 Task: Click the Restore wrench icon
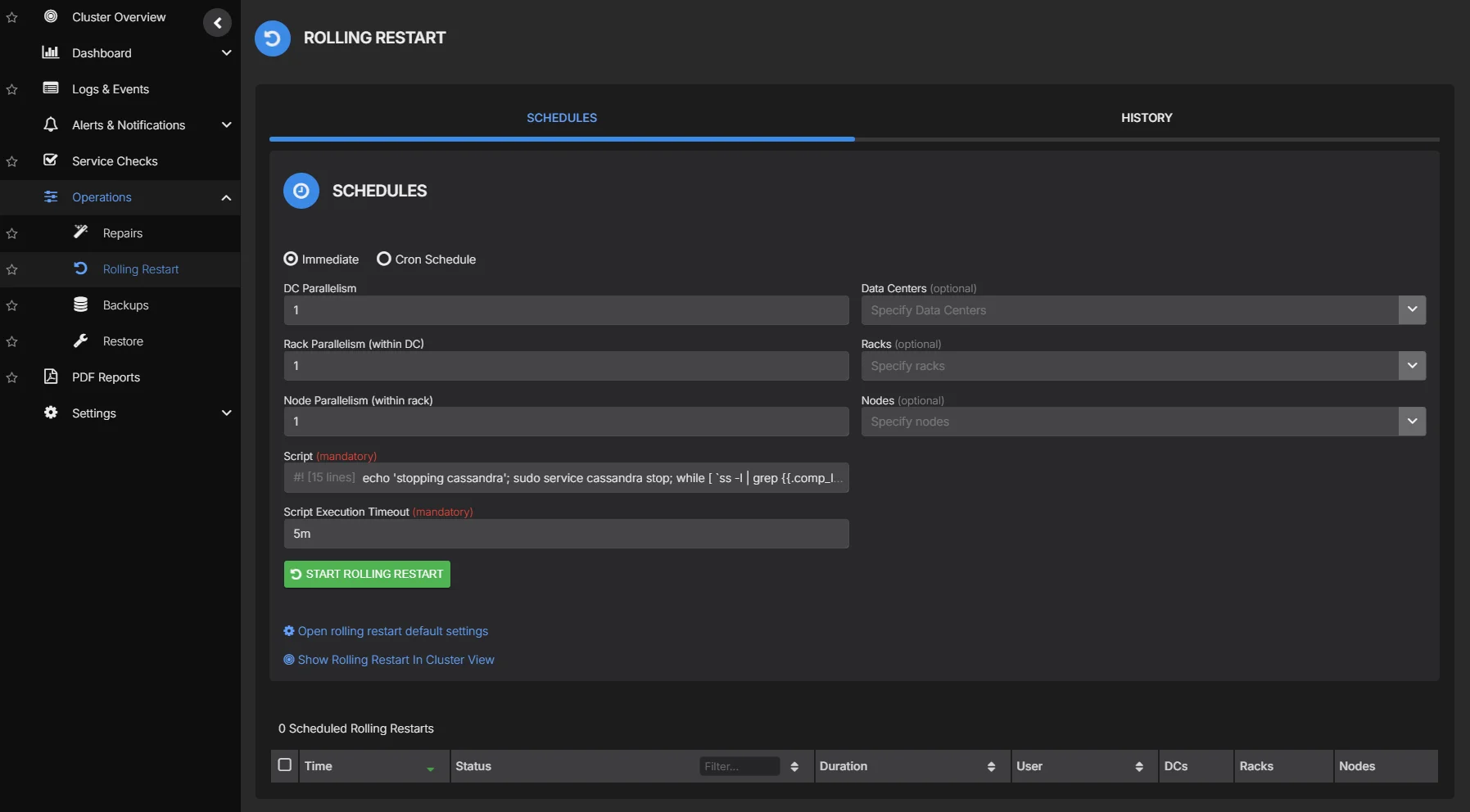(80, 341)
